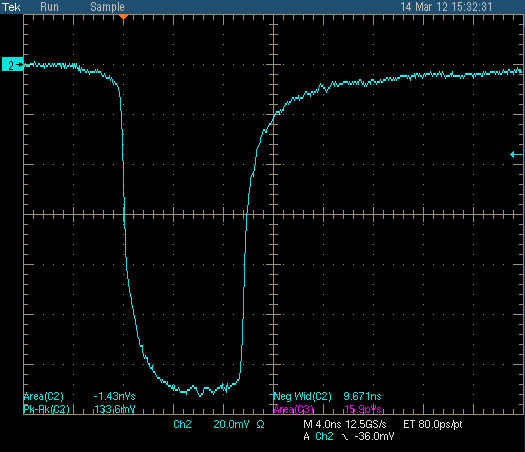525x452 pixels.
Task: Click the A Ch2 trigger source label
Action: 318,436
